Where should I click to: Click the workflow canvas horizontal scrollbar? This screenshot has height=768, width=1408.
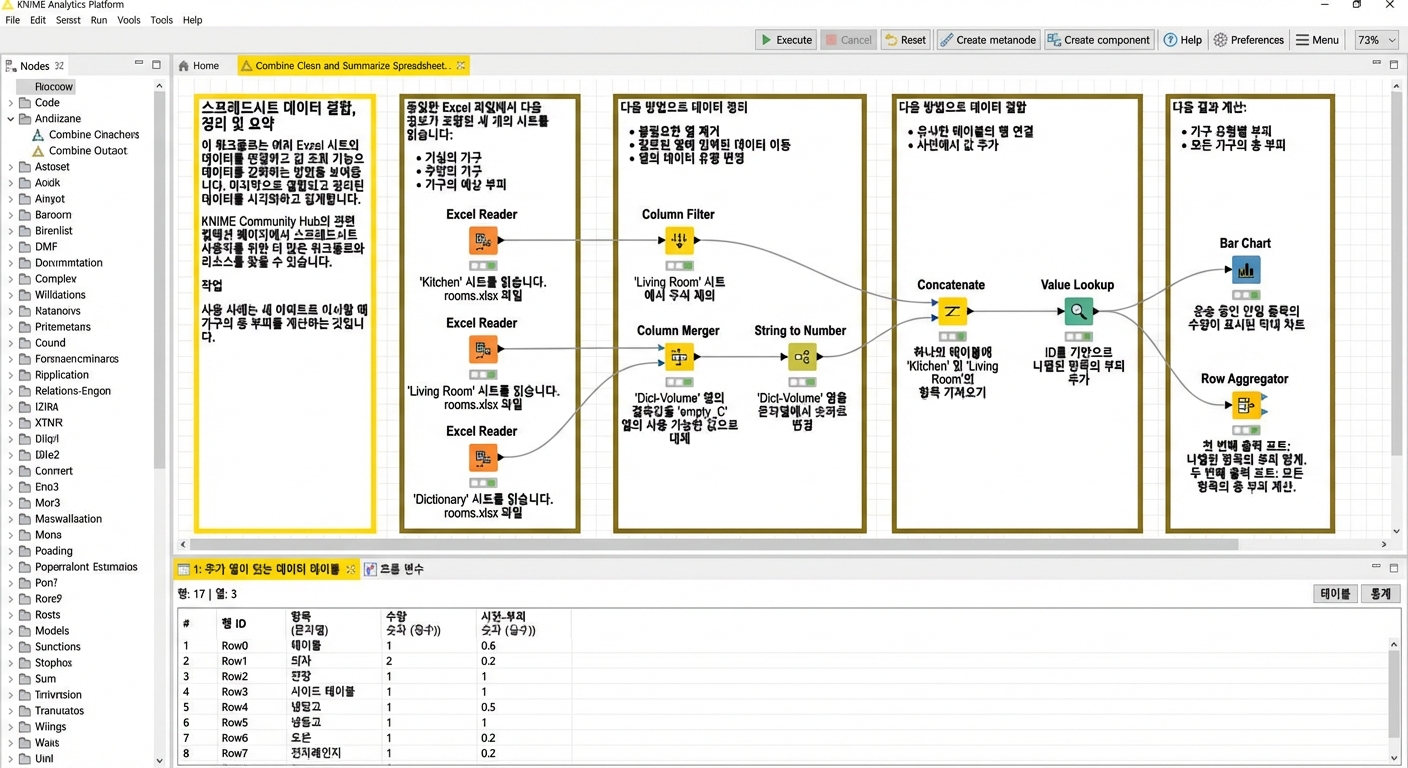[715, 545]
